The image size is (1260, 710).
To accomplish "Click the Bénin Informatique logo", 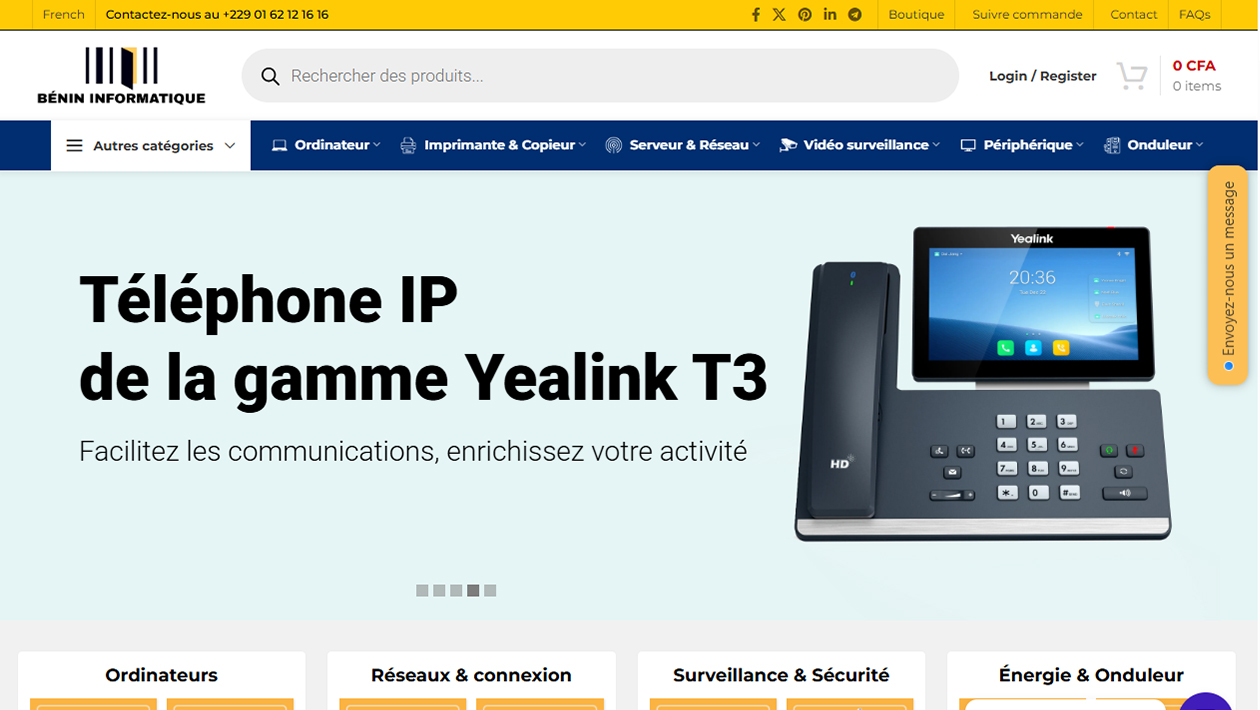I will [121, 76].
